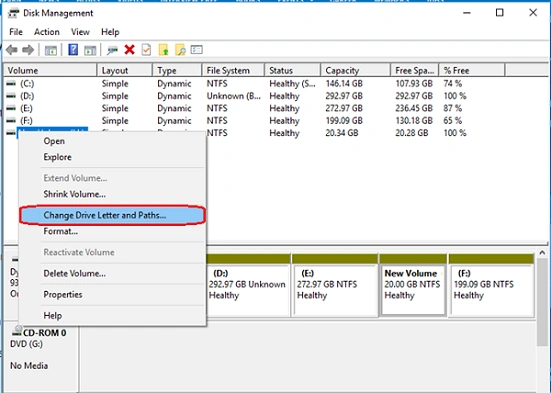The height and width of the screenshot is (393, 551).
Task: Select the (E:) 272.97 GB NTFS partition
Action: [x=335, y=286]
